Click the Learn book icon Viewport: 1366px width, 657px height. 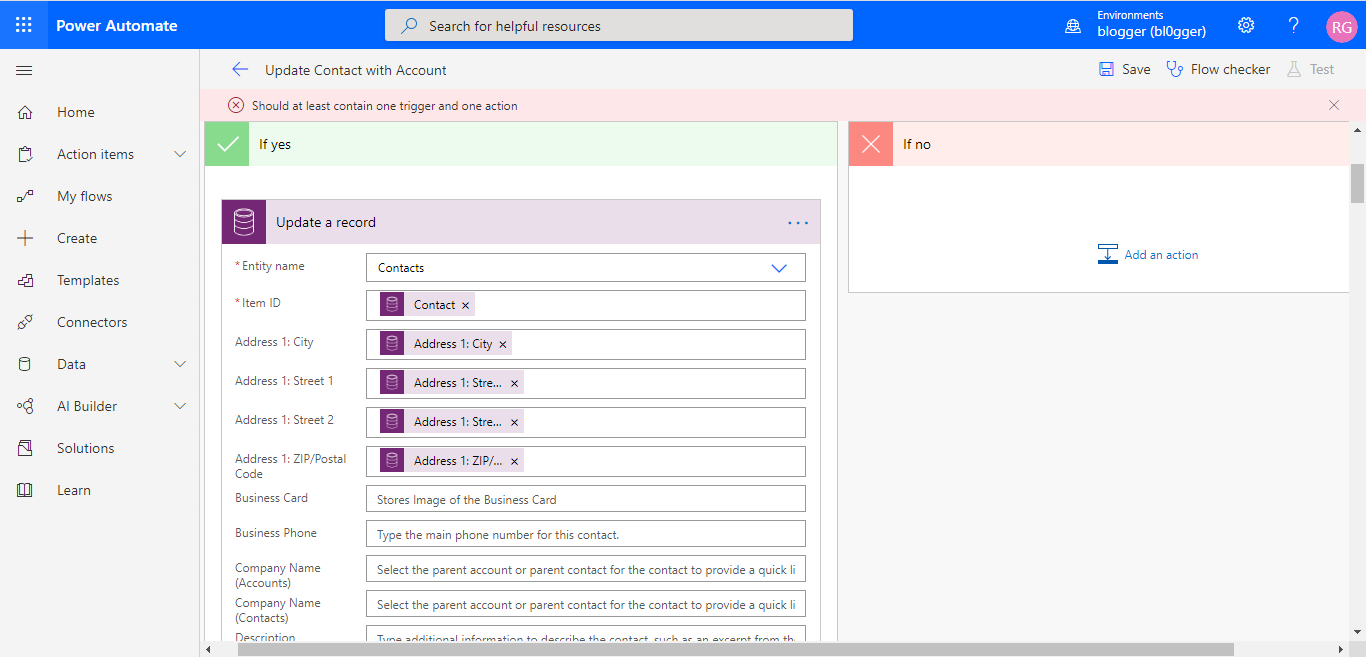26,490
